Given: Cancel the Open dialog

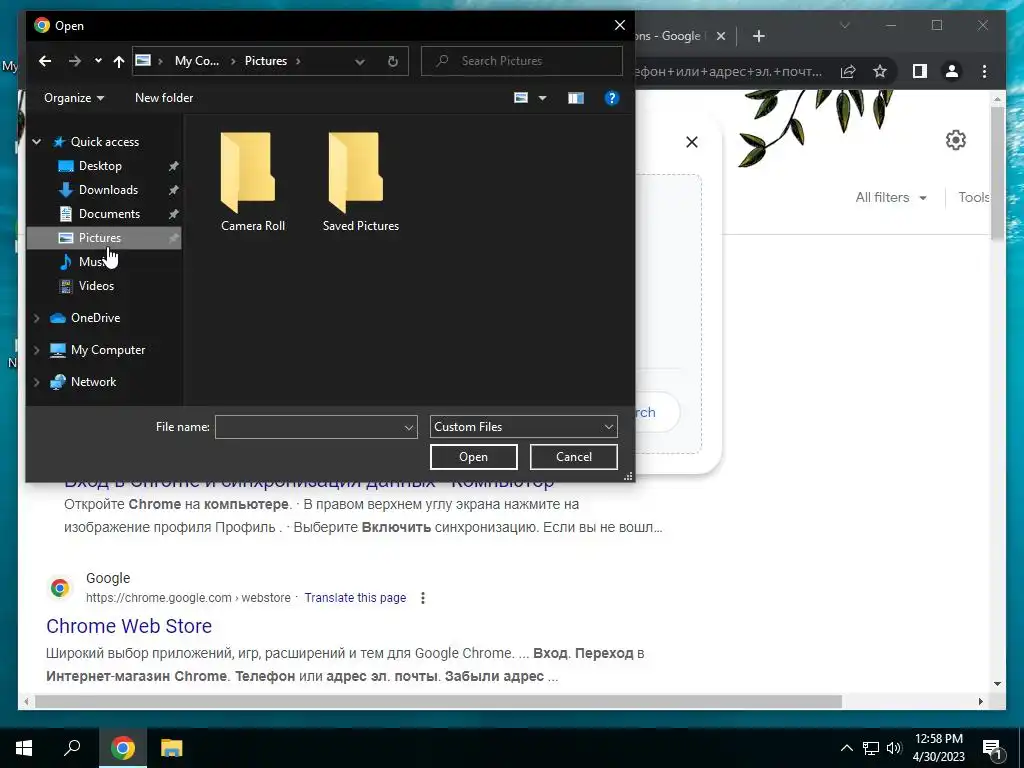Looking at the screenshot, I should (573, 457).
